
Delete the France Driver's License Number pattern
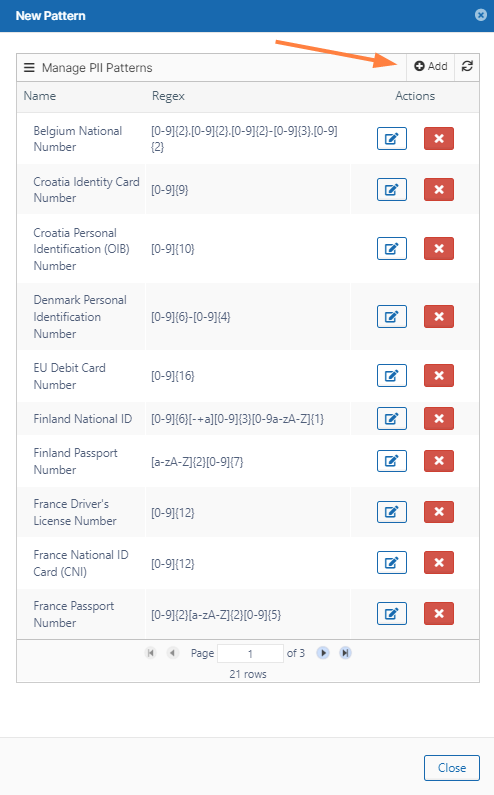click(439, 512)
